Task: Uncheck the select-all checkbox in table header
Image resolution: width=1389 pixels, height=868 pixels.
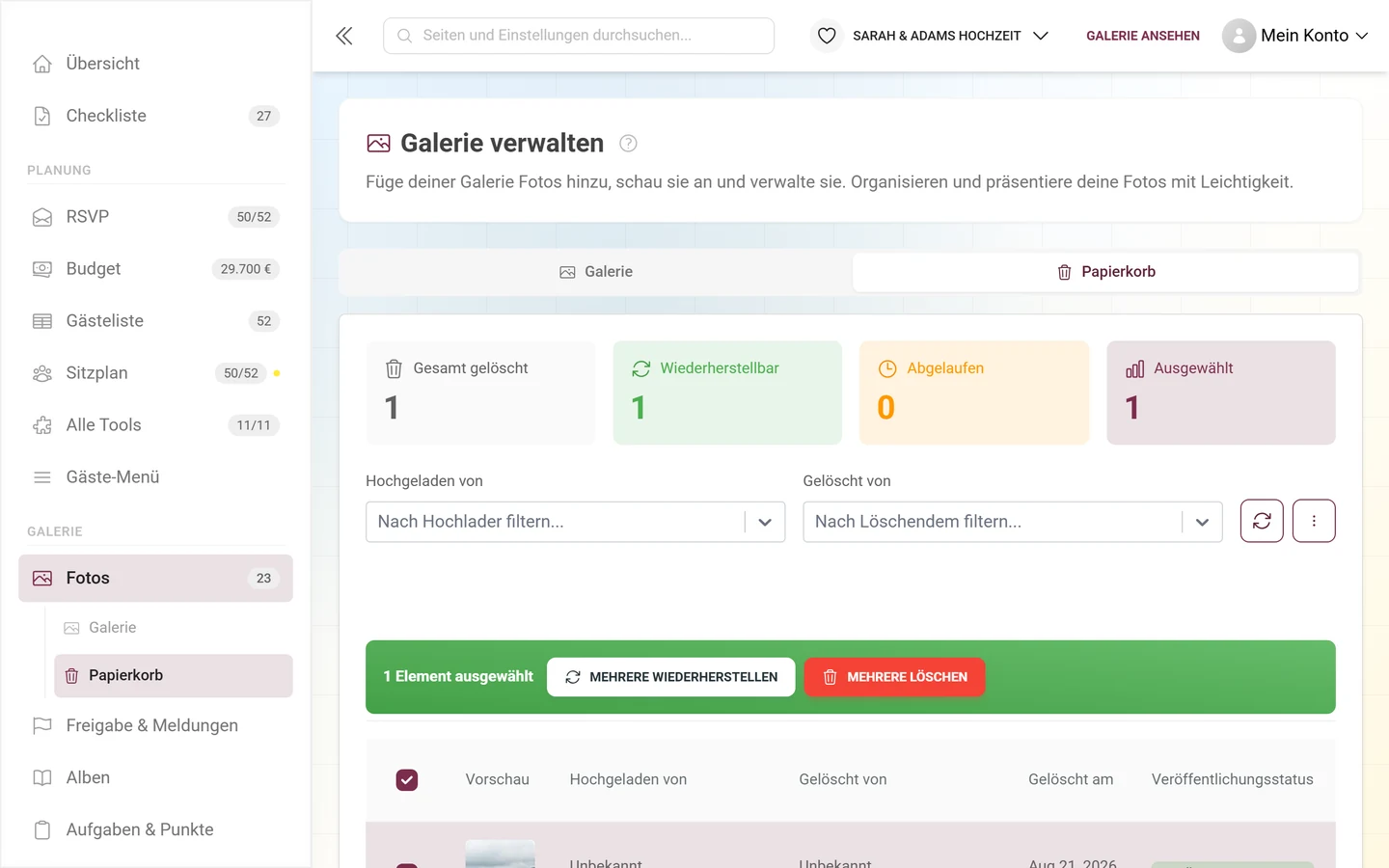Action: [407, 779]
